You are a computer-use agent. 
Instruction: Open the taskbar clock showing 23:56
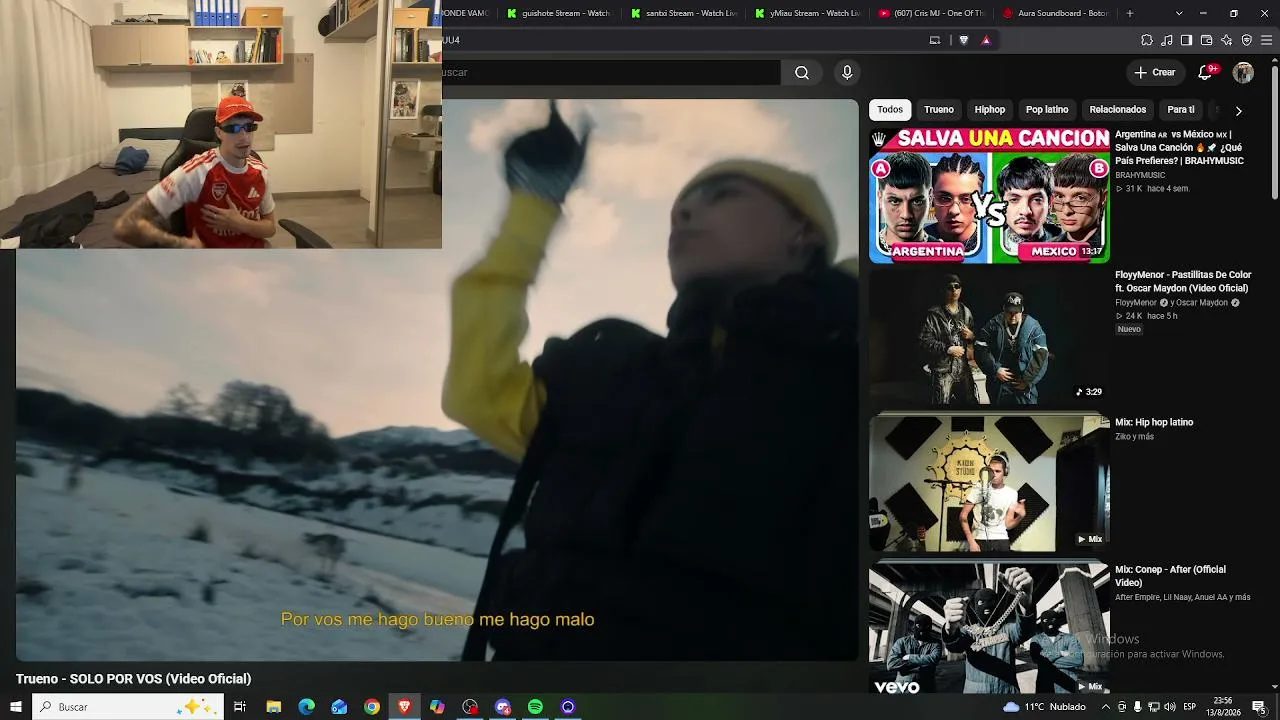coord(1222,707)
